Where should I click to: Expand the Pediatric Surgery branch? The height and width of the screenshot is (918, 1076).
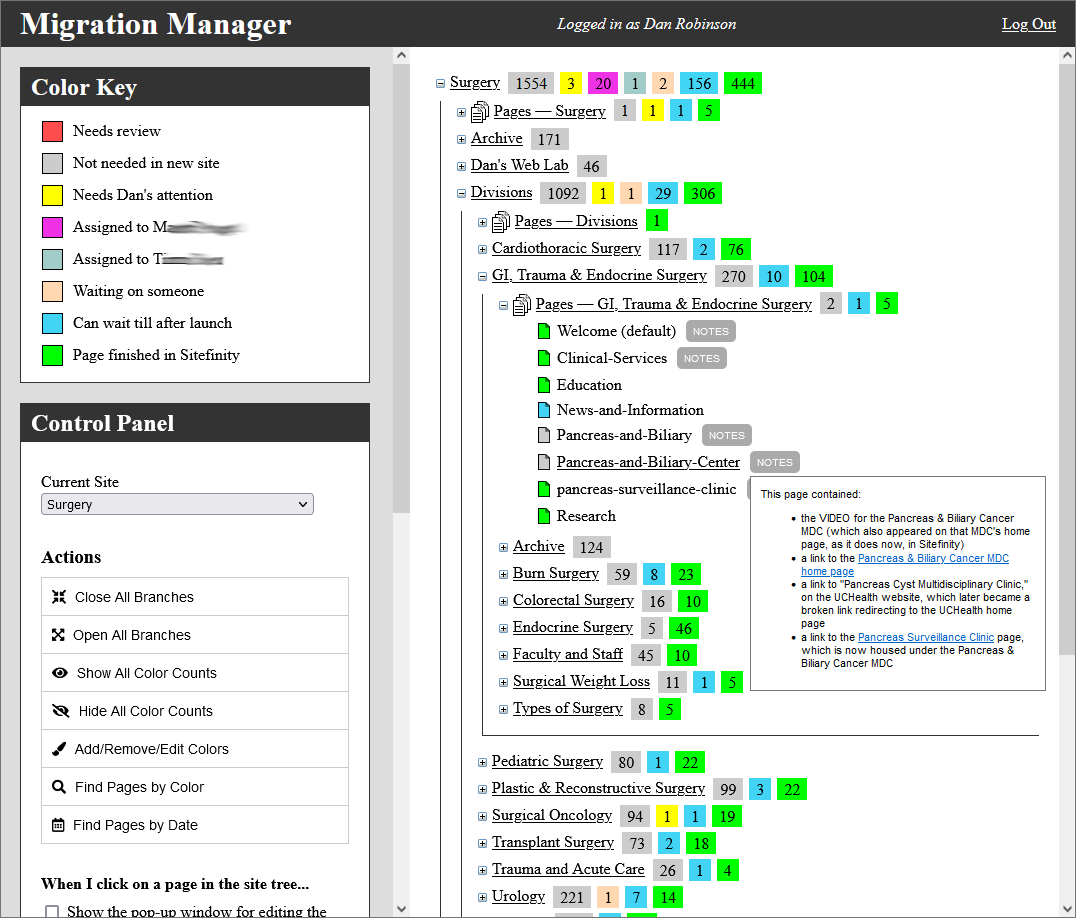(482, 761)
